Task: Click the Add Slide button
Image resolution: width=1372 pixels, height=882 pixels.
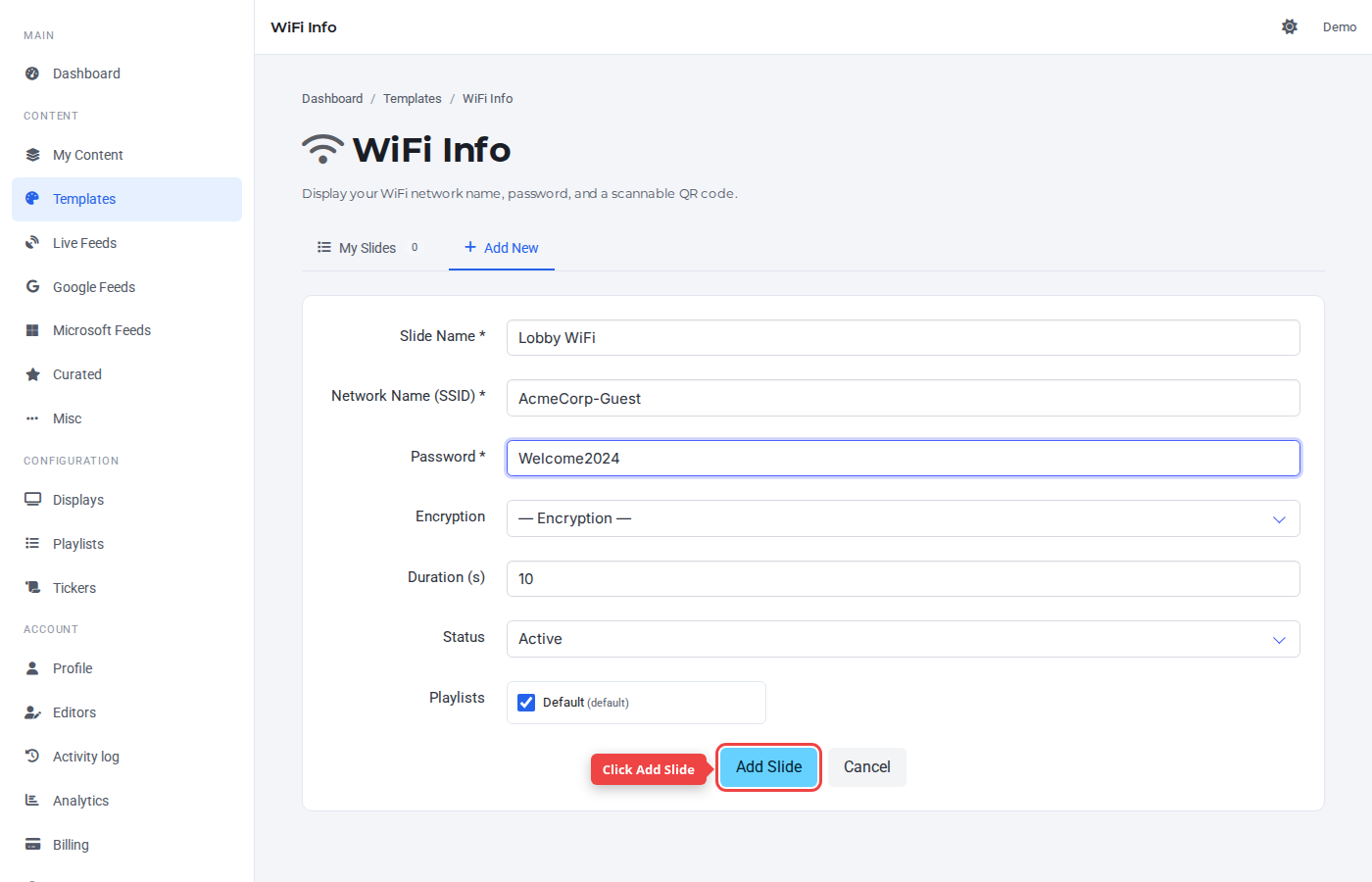Action: coord(769,767)
